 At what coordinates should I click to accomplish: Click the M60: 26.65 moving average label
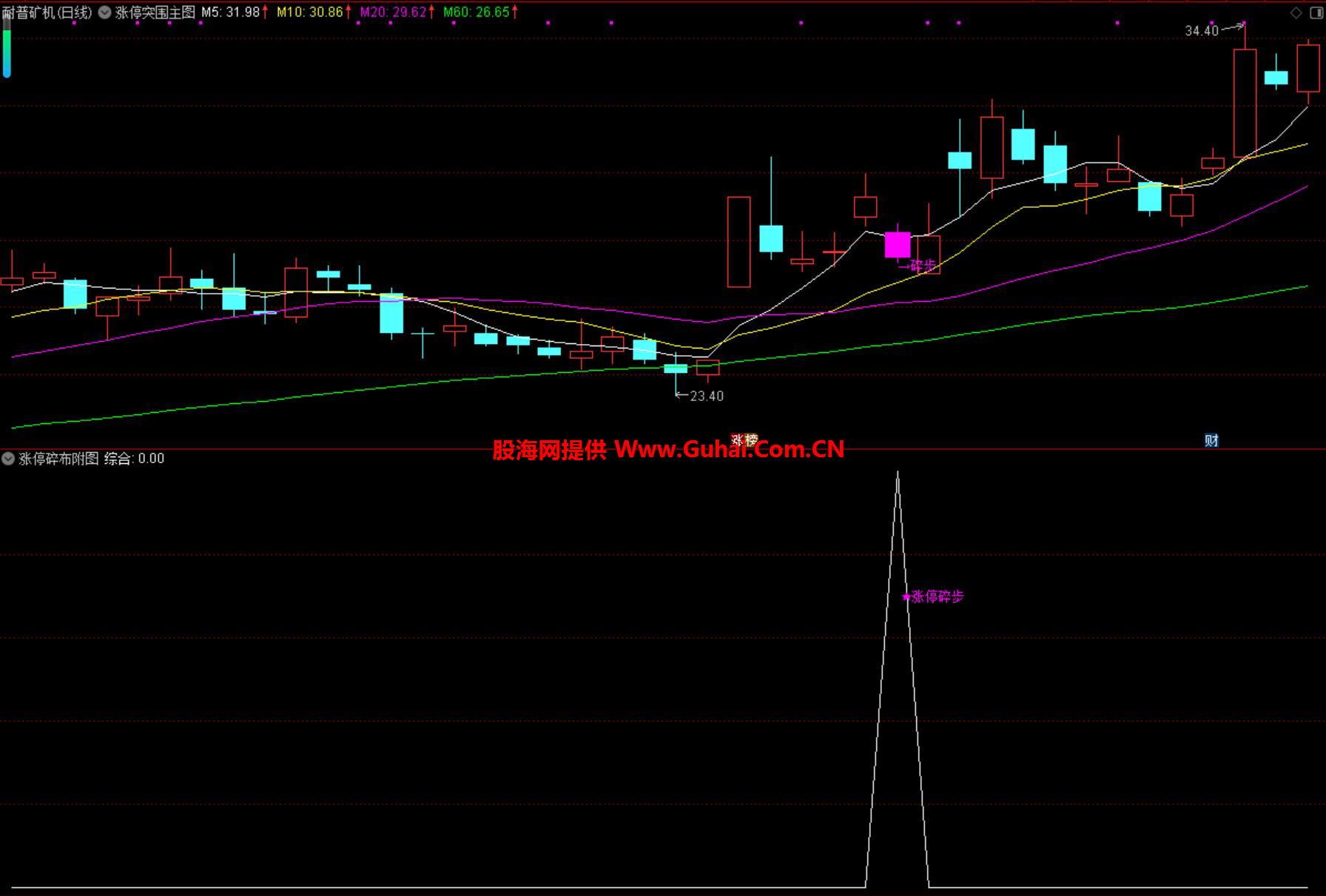tap(476, 13)
